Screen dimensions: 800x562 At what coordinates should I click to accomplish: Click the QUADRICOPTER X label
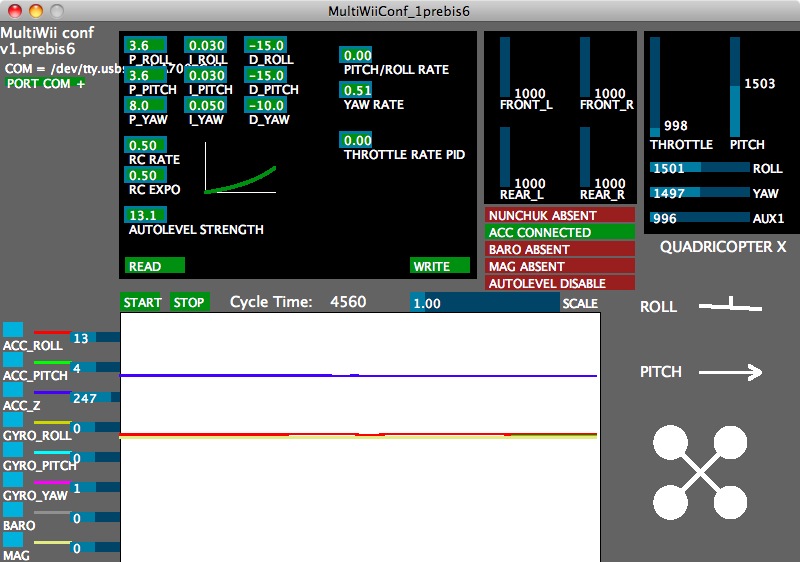(723, 247)
